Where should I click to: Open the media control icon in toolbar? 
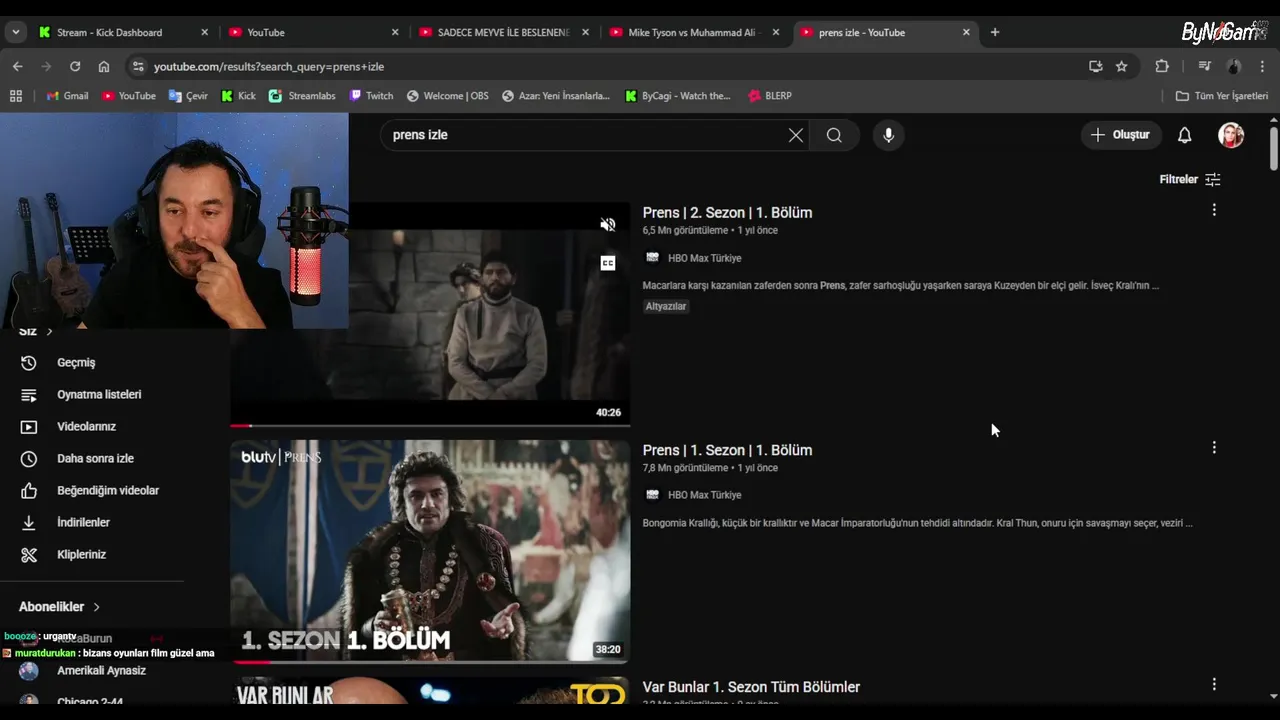[1204, 67]
